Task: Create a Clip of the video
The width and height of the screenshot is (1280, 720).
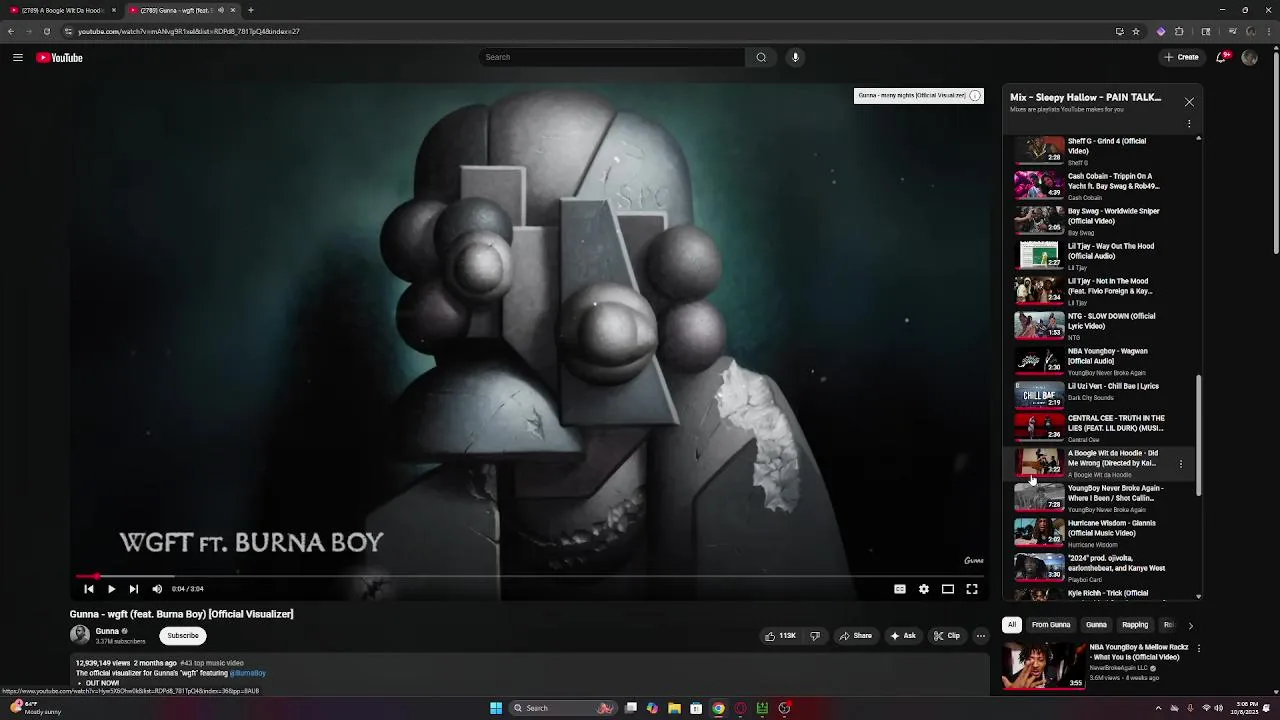Action: tap(947, 636)
